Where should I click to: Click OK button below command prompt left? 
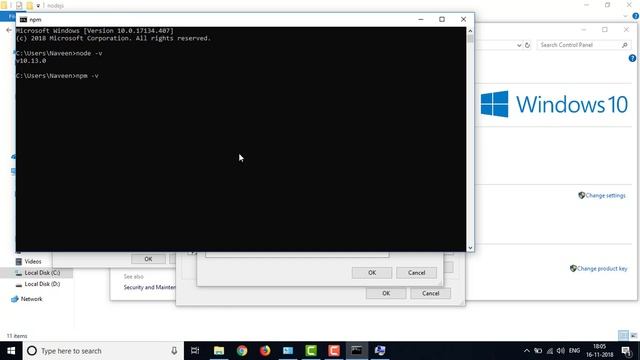148,259
